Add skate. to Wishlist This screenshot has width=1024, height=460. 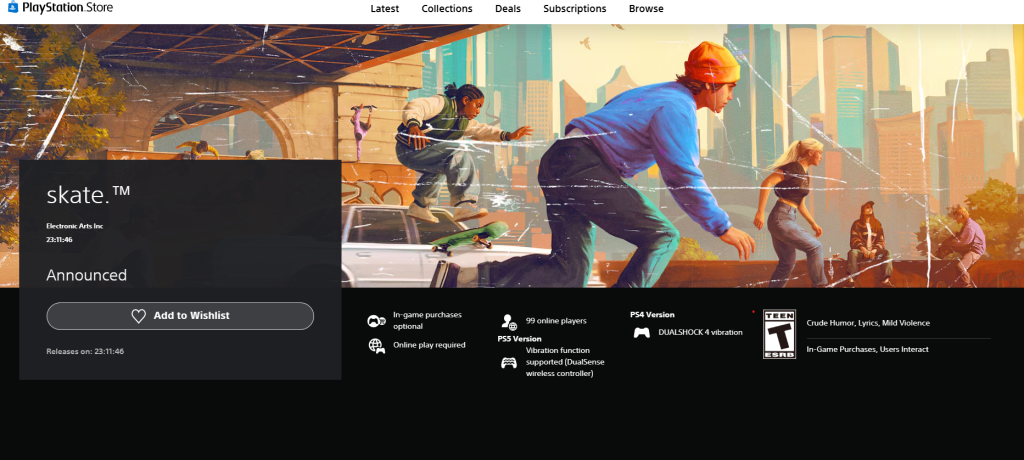point(180,316)
